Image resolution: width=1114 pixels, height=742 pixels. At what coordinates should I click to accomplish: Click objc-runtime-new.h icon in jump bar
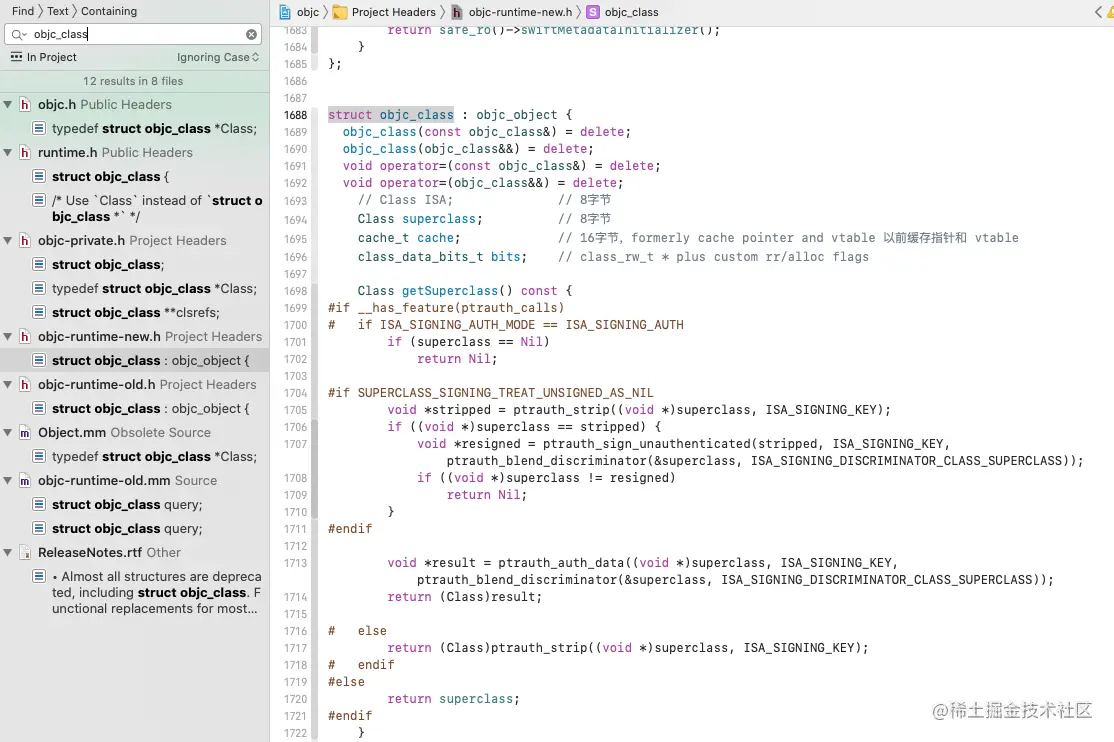click(x=457, y=12)
